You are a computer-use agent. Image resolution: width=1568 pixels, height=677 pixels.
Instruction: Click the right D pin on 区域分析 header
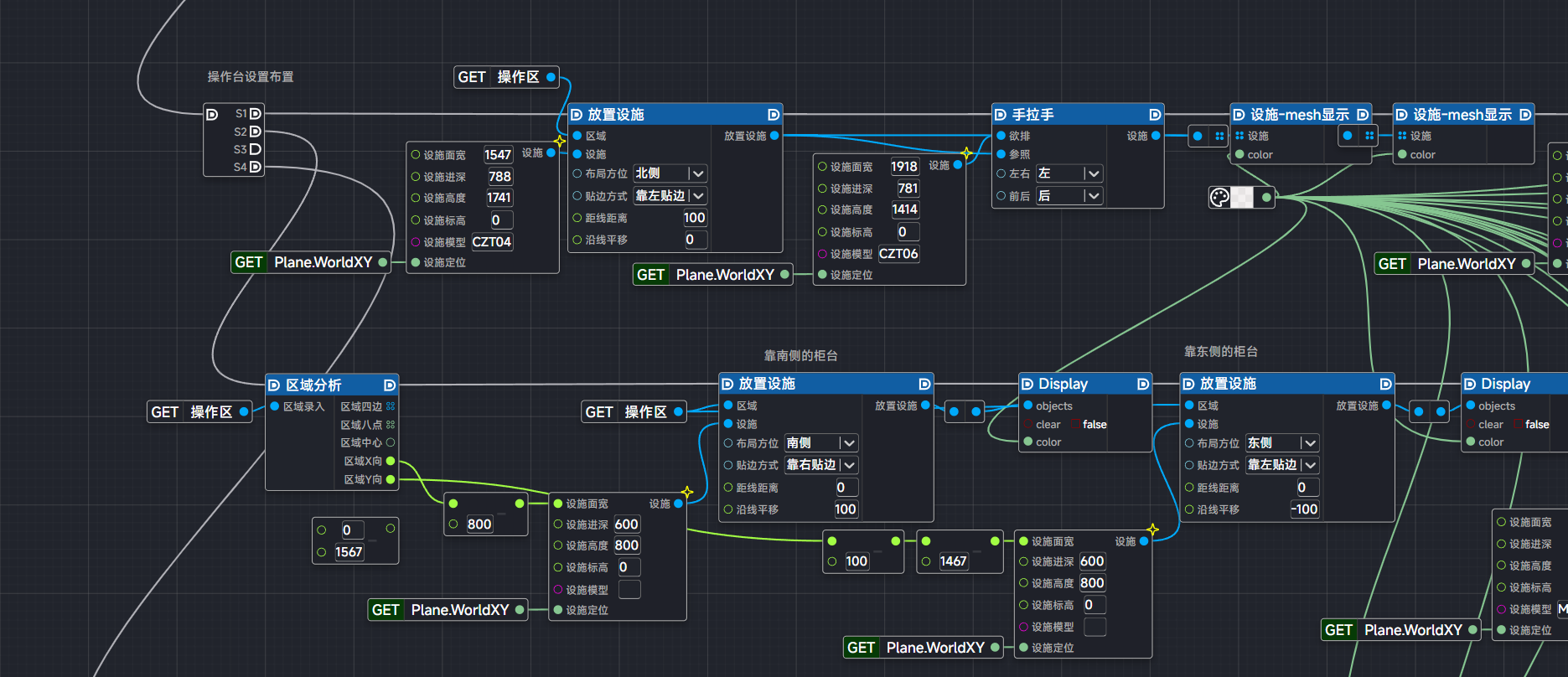pos(390,385)
